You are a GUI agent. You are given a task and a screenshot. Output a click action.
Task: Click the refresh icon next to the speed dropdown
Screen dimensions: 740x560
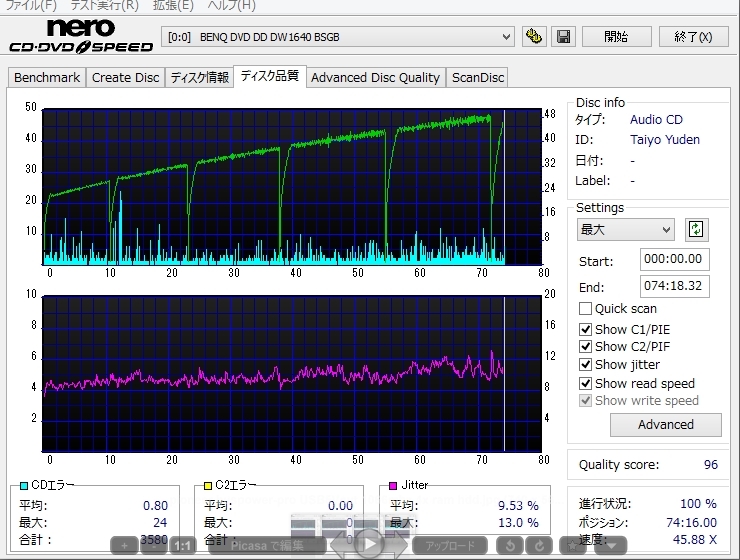coord(696,230)
